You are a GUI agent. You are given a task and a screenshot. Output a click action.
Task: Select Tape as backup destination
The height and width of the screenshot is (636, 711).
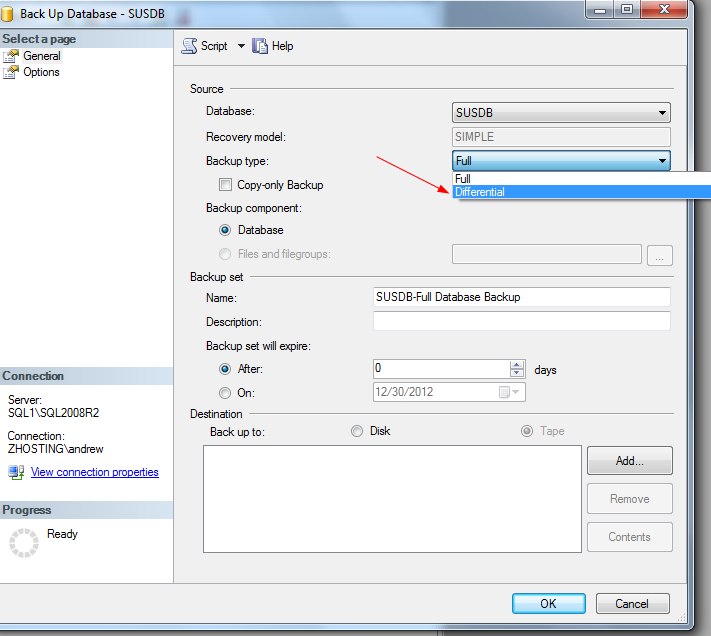click(527, 431)
